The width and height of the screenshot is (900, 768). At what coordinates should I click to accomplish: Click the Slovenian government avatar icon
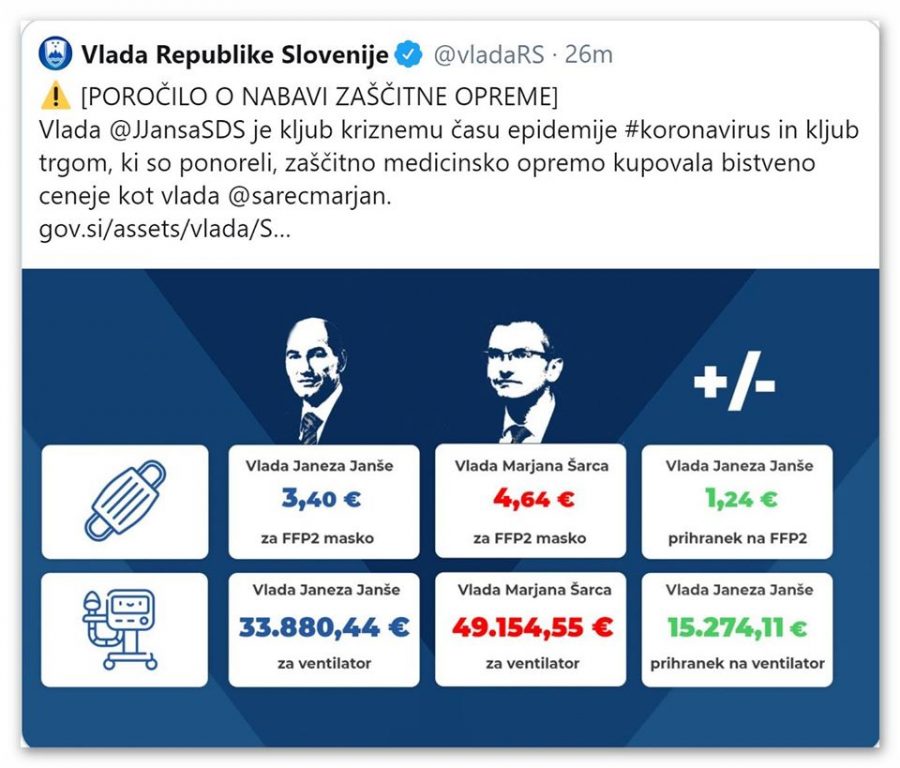click(55, 54)
